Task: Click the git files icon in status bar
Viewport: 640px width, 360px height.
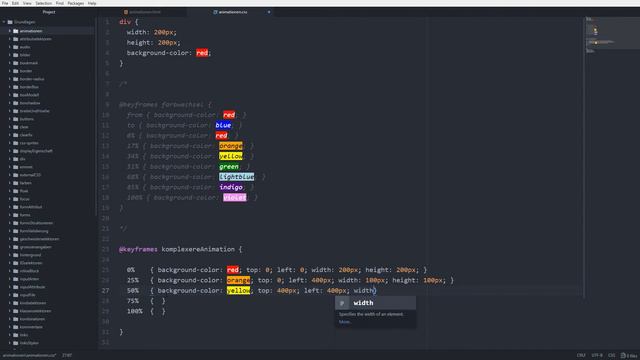Action: pyautogui.click(x=623, y=356)
